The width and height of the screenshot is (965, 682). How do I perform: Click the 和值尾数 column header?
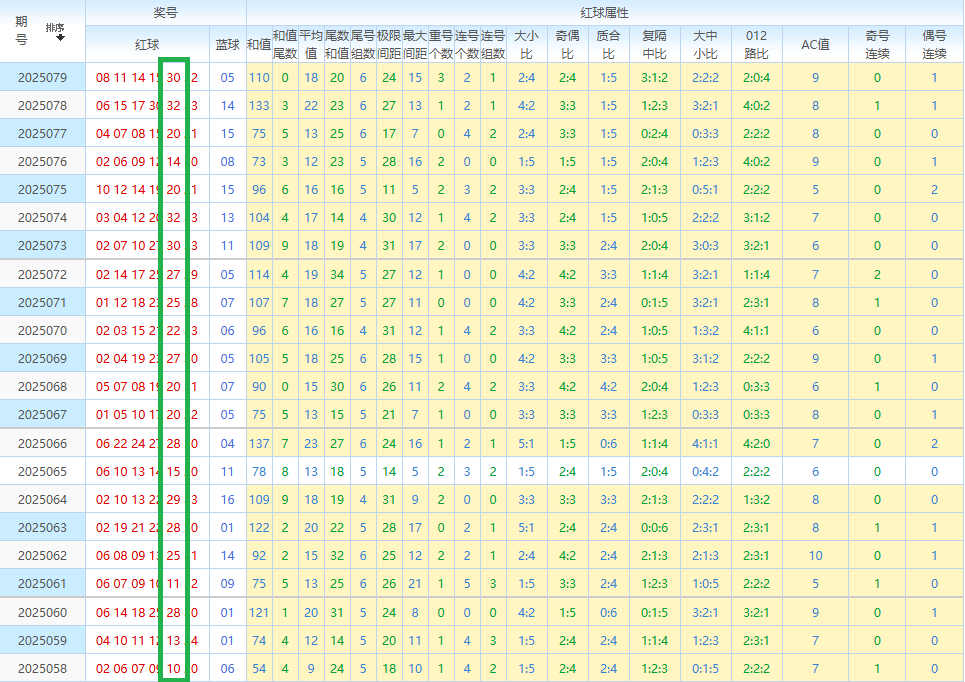coord(285,44)
